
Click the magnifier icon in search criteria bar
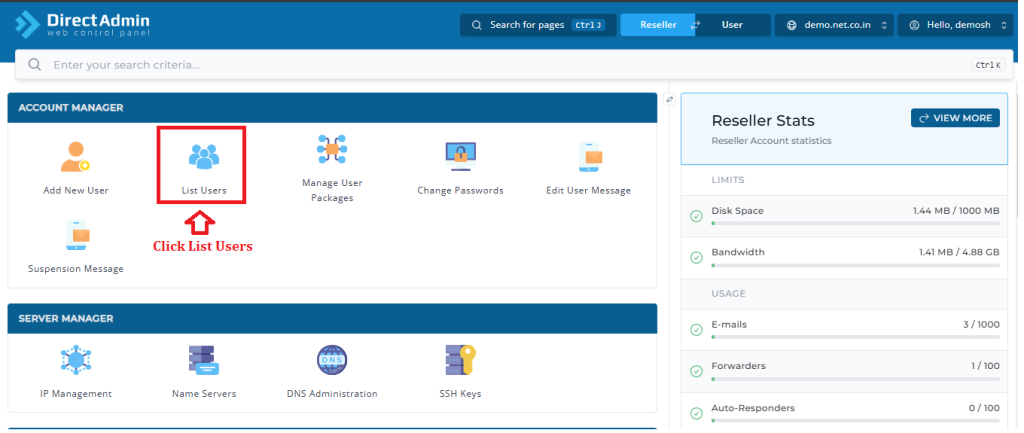pyautogui.click(x=35, y=65)
